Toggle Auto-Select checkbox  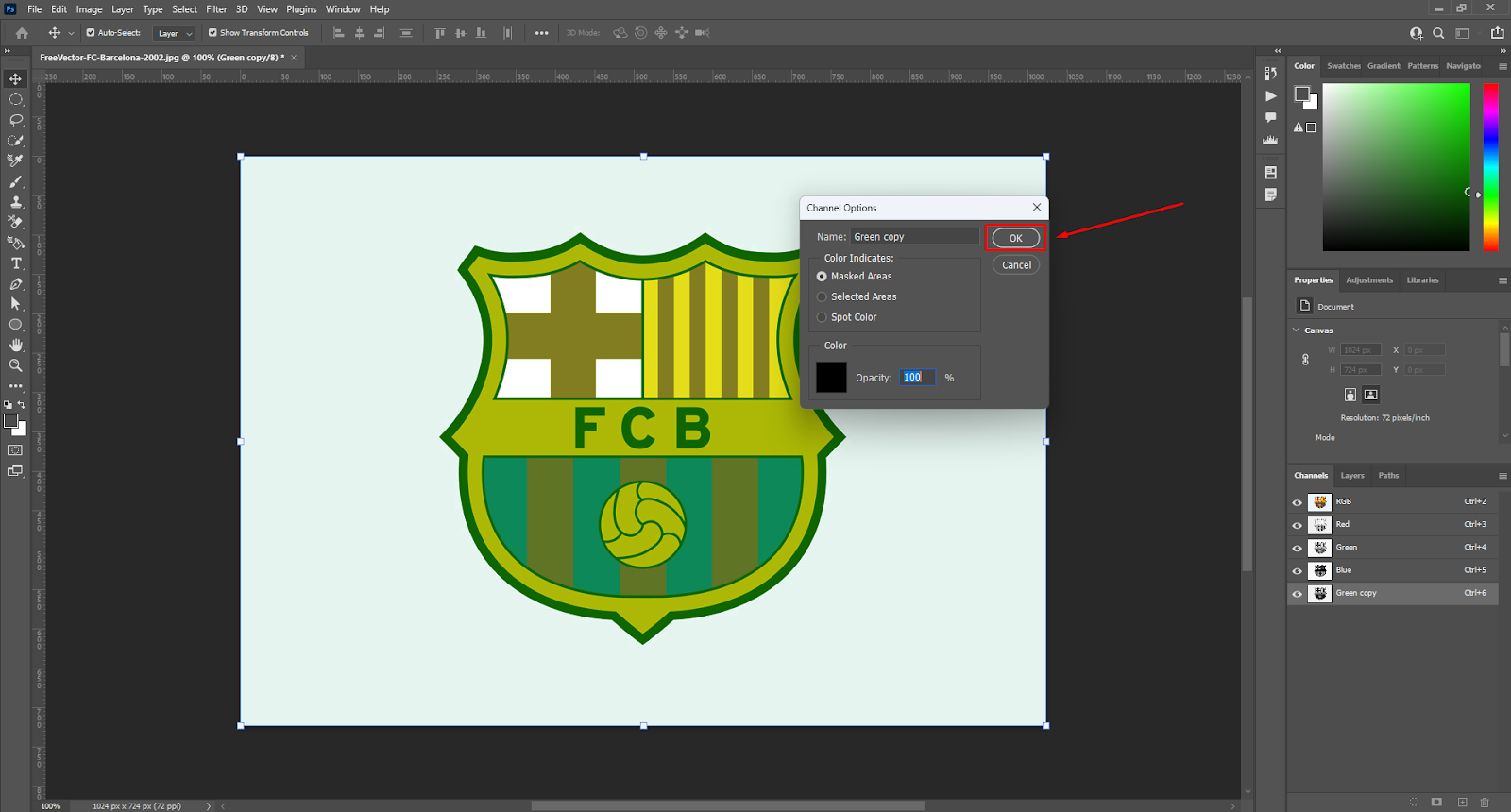coord(91,33)
